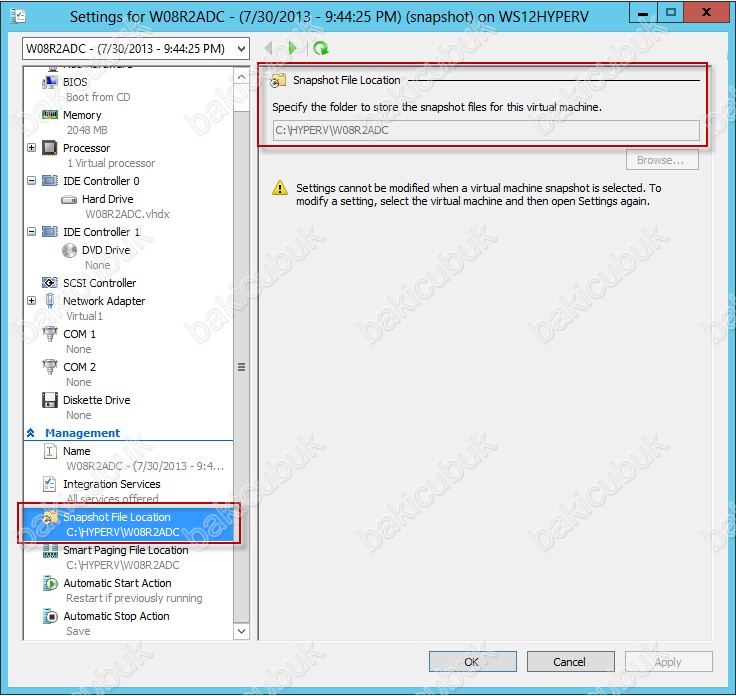The image size is (736, 696).
Task: Click the Automatic Stop Action icon
Action: 50,616
